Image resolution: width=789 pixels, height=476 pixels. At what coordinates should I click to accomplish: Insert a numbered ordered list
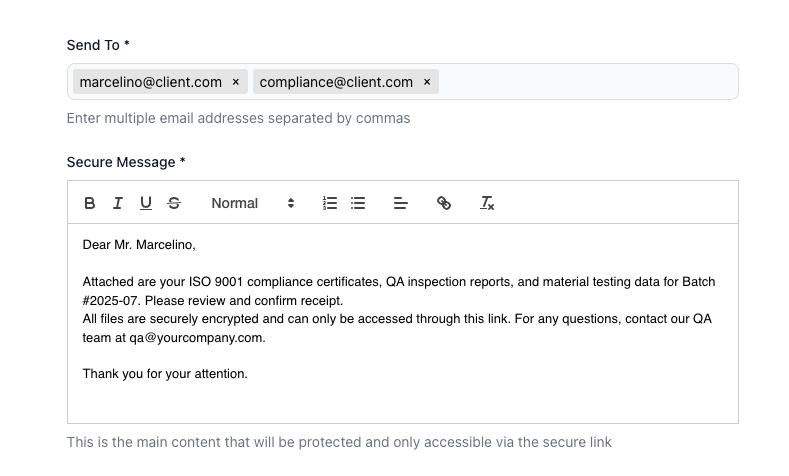tap(330, 203)
